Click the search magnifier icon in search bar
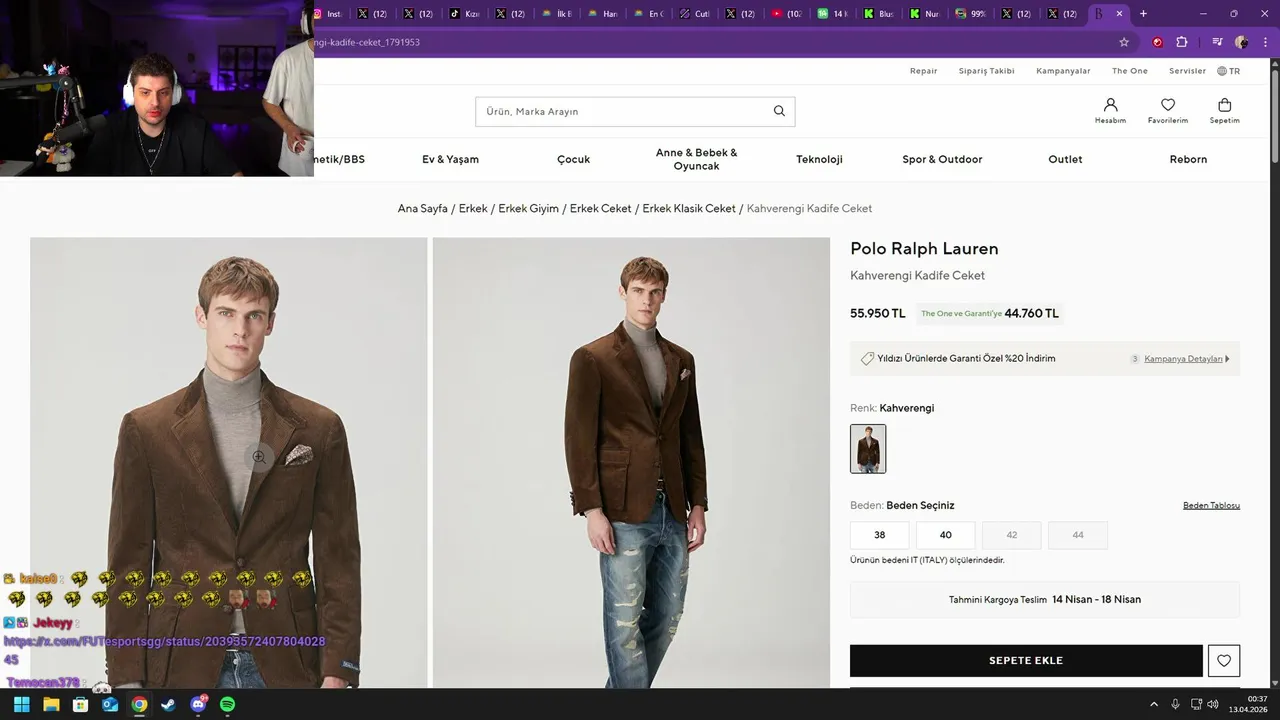This screenshot has width=1280, height=720. point(779,111)
